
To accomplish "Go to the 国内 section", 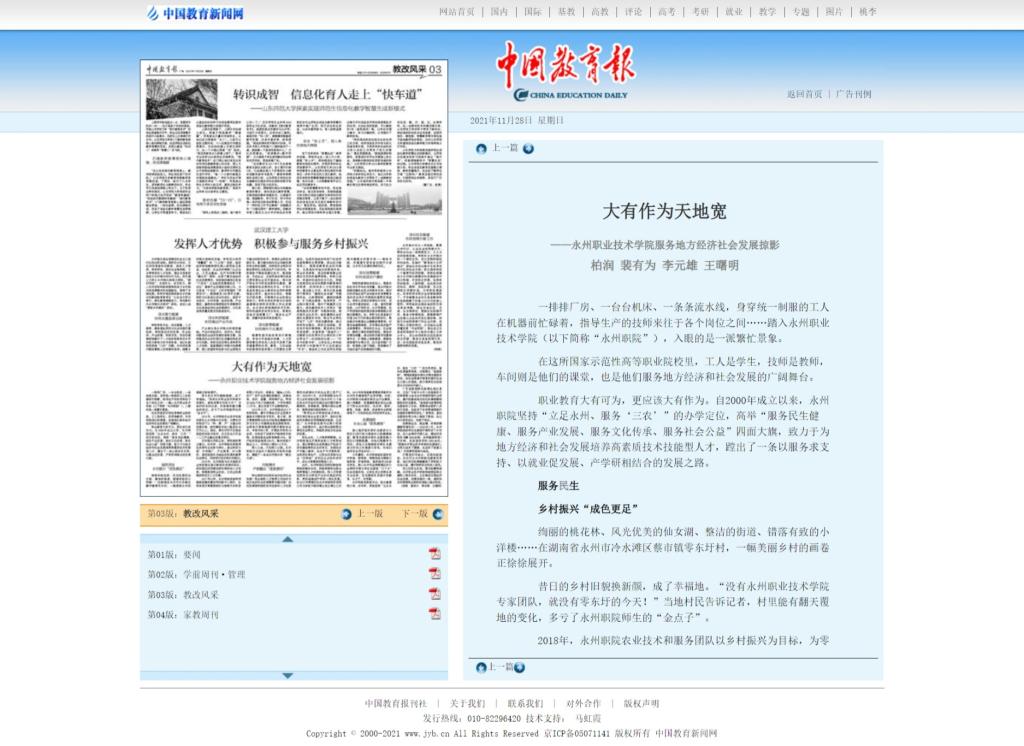I will click(499, 12).
